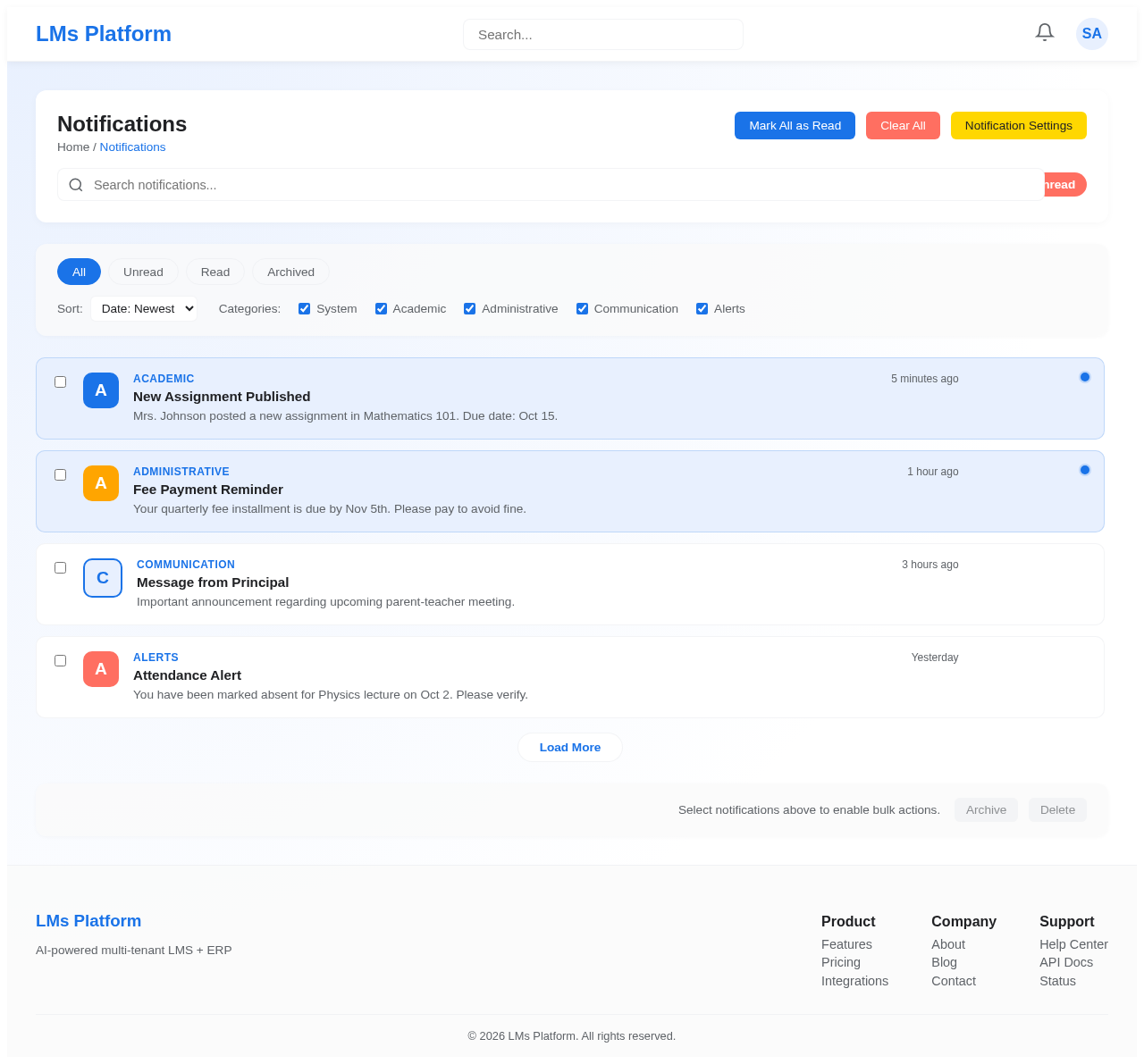Open the notification bell in header
1144x1064 pixels.
[x=1045, y=32]
